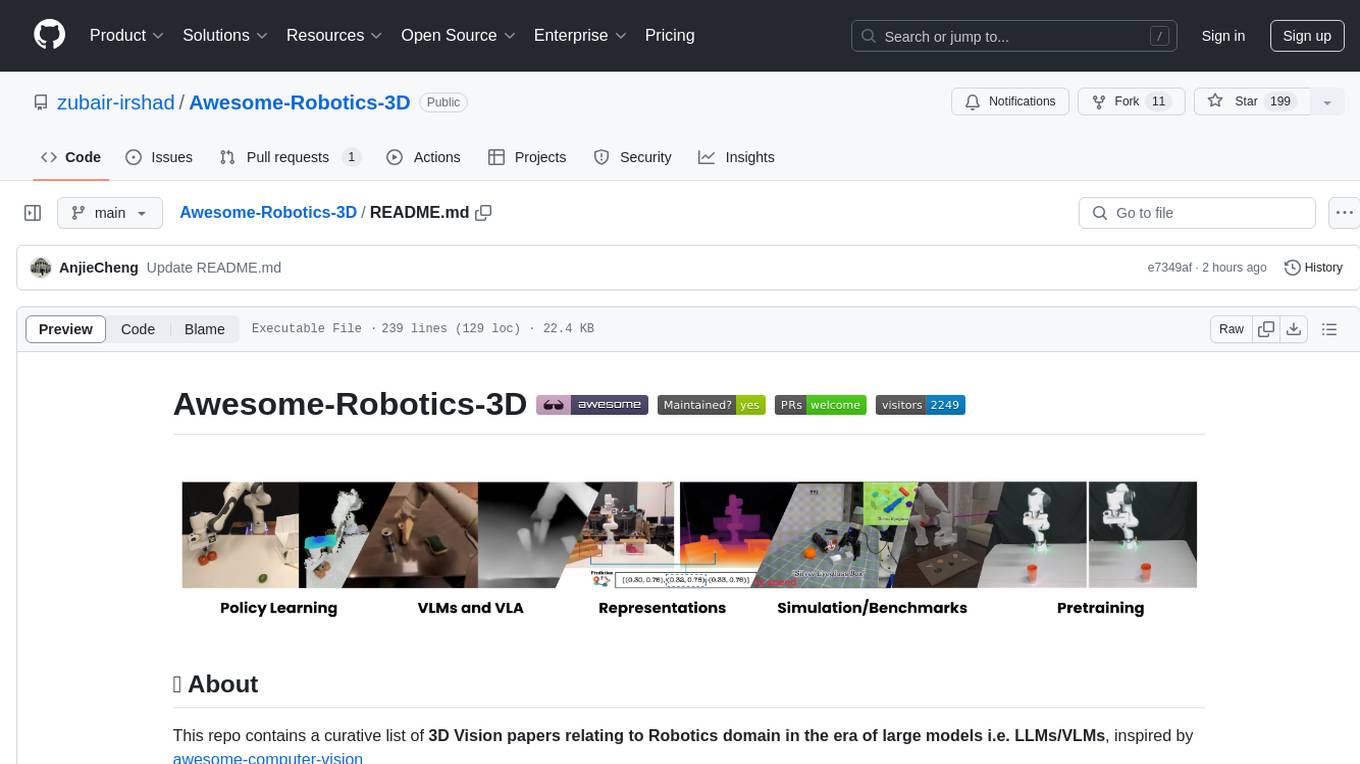Click the pull requests counter 1
The height and width of the screenshot is (764, 1360).
point(351,157)
